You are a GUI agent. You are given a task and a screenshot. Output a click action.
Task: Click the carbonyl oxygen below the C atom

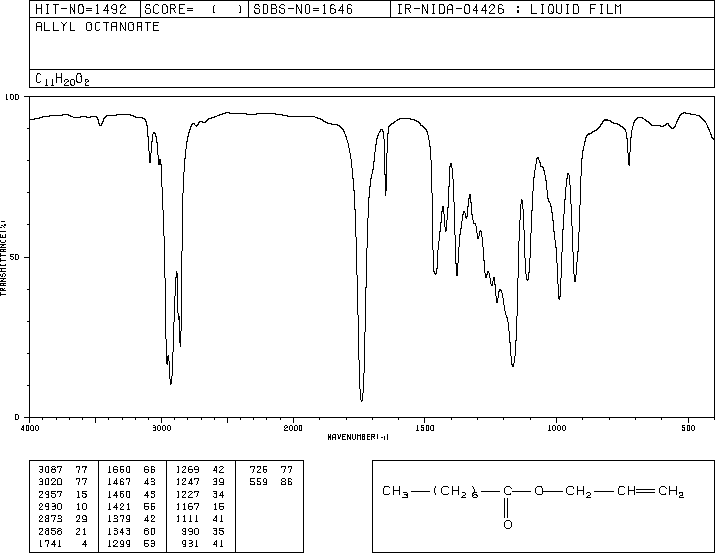[508, 524]
